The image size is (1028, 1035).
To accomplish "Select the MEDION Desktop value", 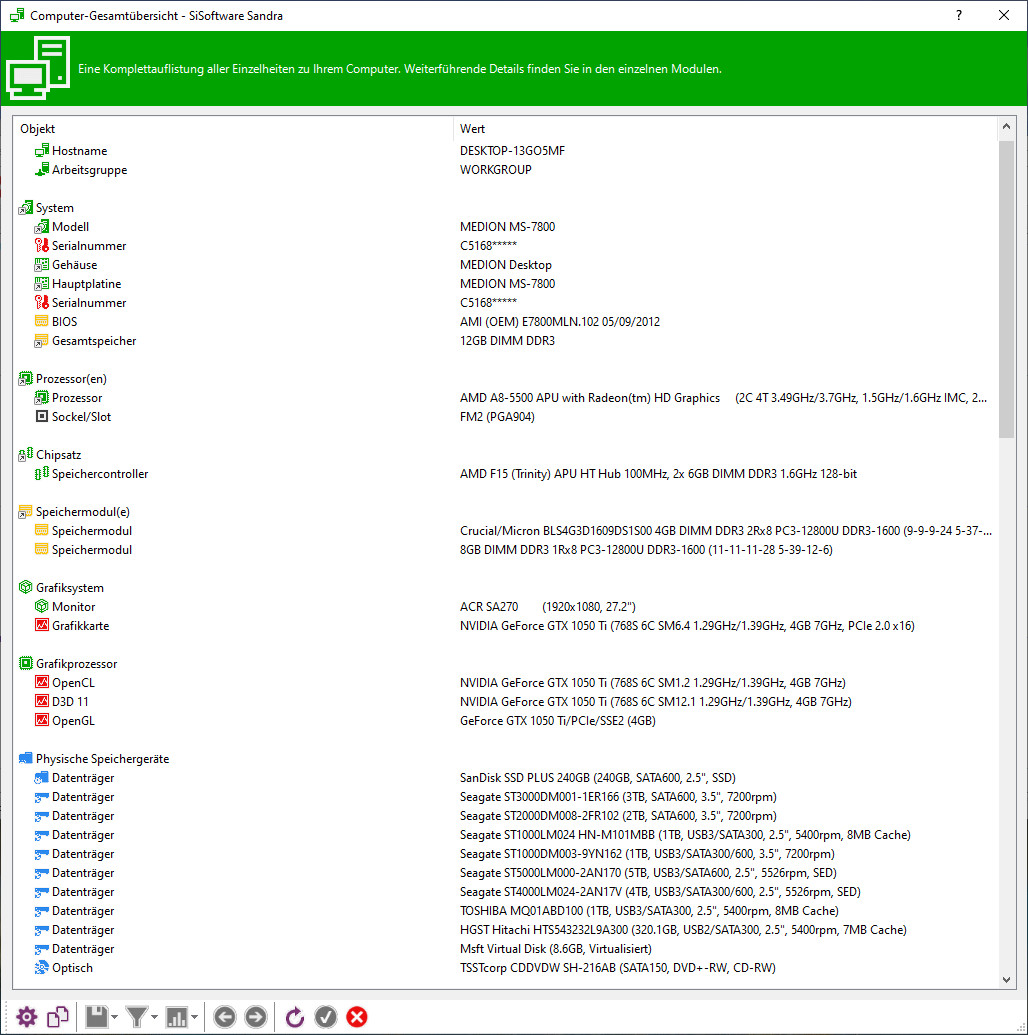I will (506, 265).
